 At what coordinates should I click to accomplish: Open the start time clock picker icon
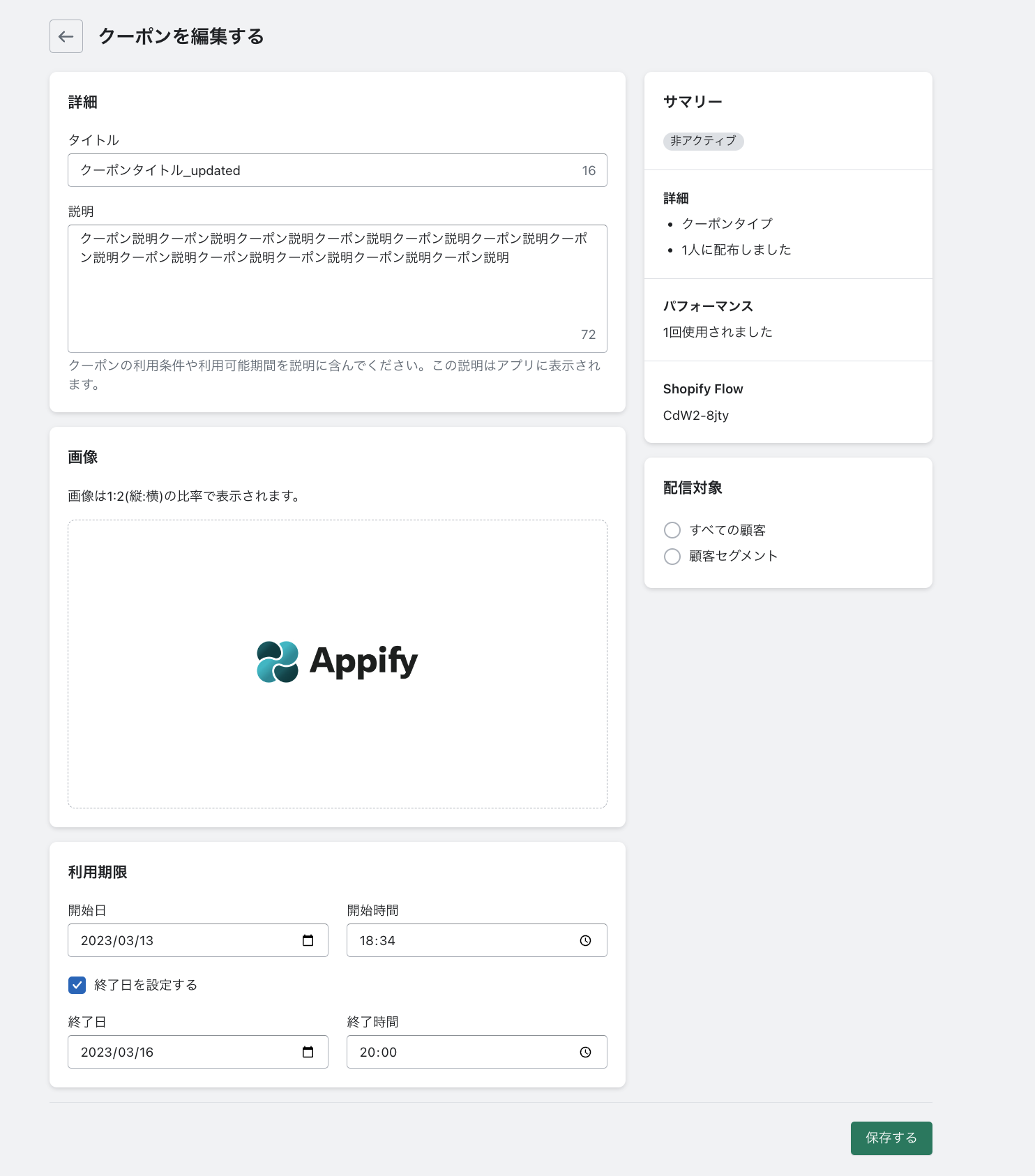[585, 940]
